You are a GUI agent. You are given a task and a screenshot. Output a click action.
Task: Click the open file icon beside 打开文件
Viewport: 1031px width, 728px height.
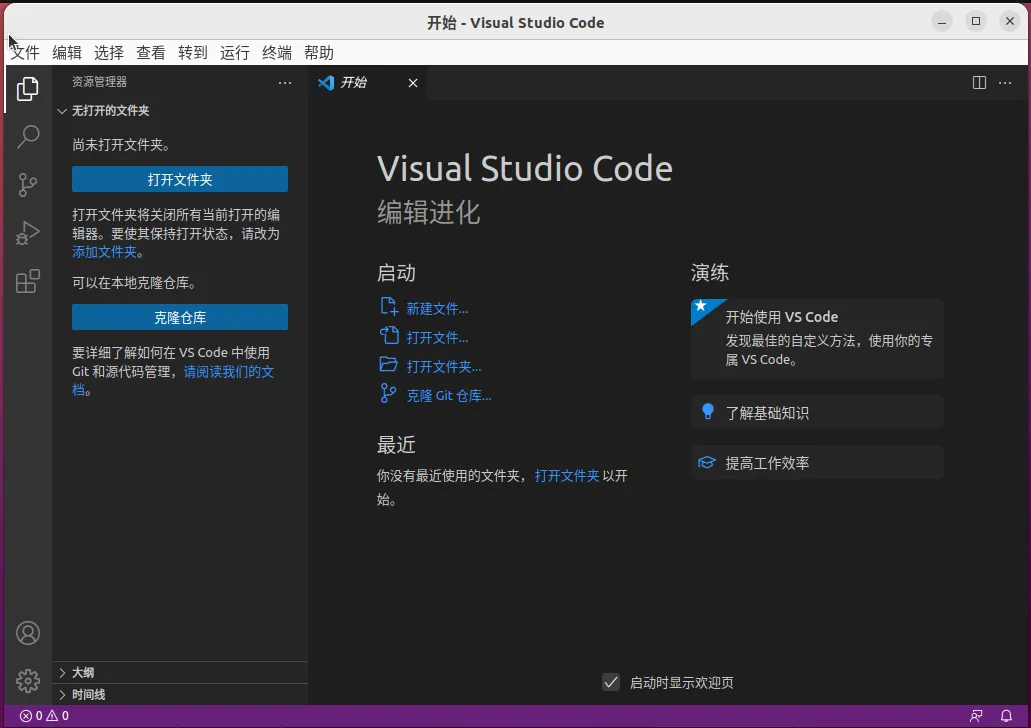(x=389, y=335)
